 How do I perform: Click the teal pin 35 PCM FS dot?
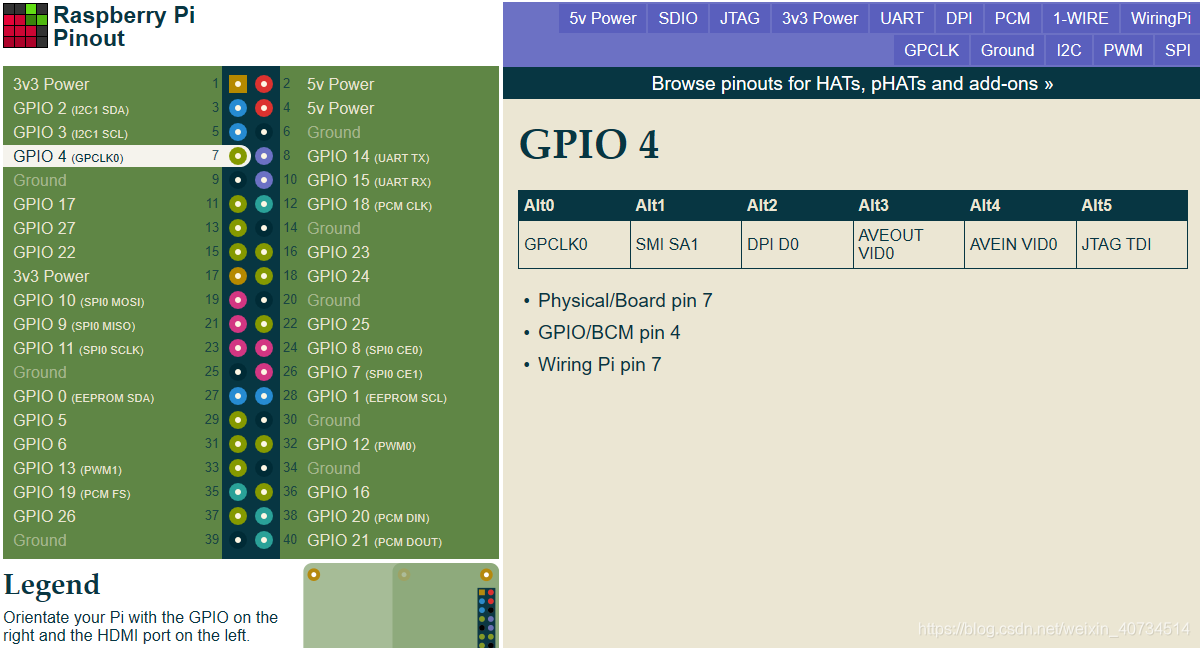coord(238,492)
